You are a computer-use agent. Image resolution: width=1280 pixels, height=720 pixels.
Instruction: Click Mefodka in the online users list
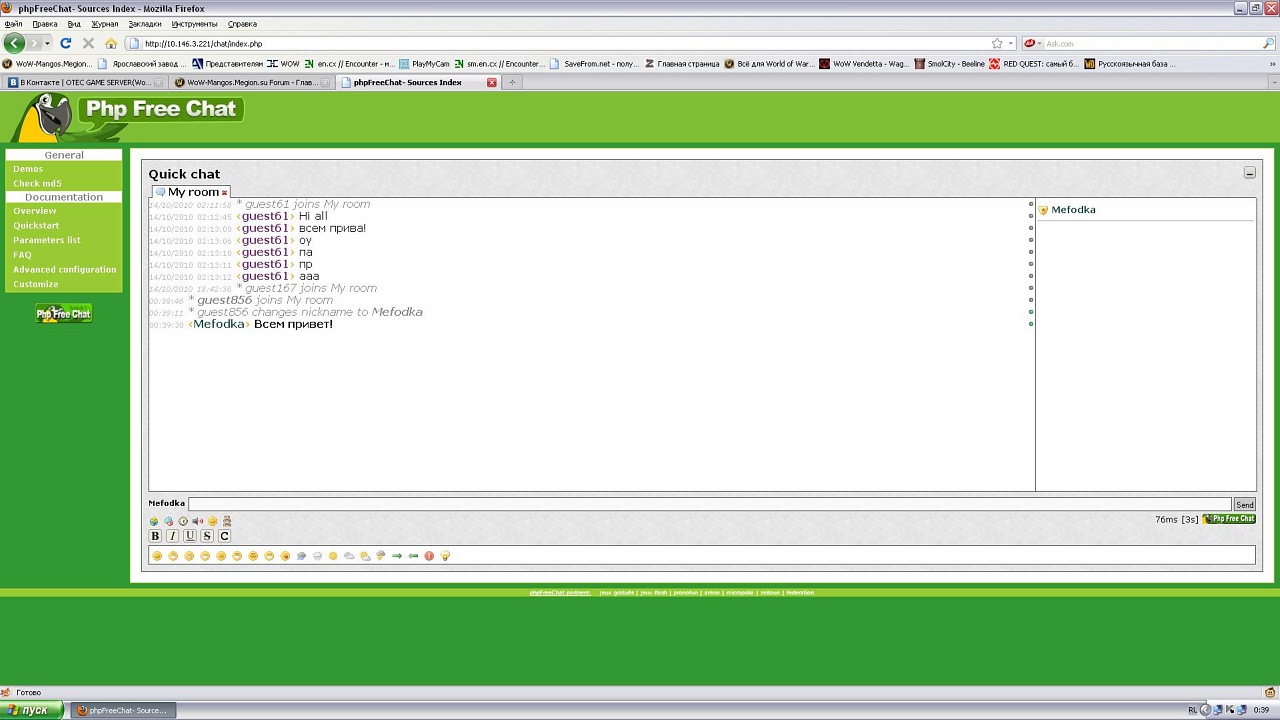point(1073,210)
